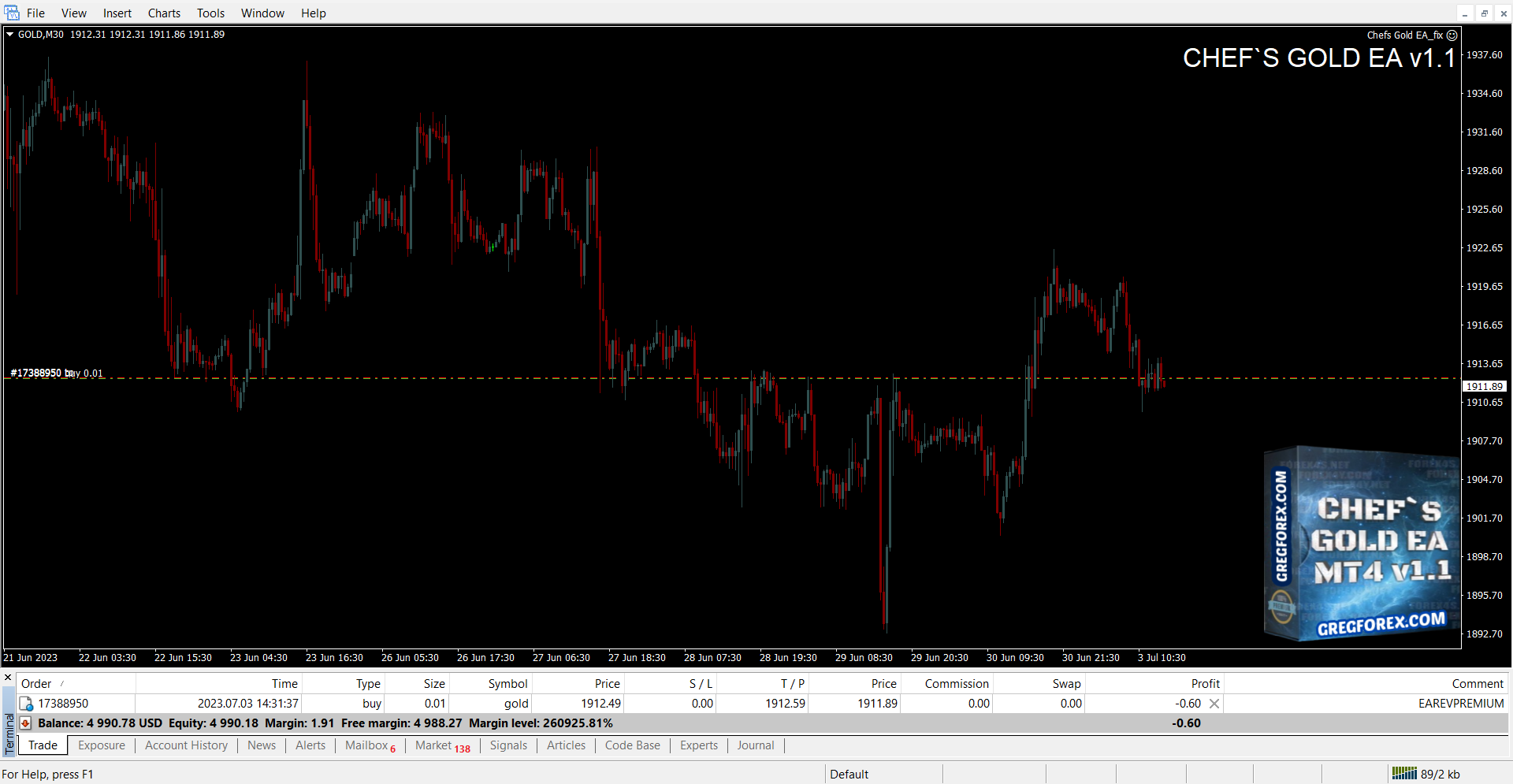Close order 17388950 with the X icon
The image size is (1513, 784).
(1214, 704)
